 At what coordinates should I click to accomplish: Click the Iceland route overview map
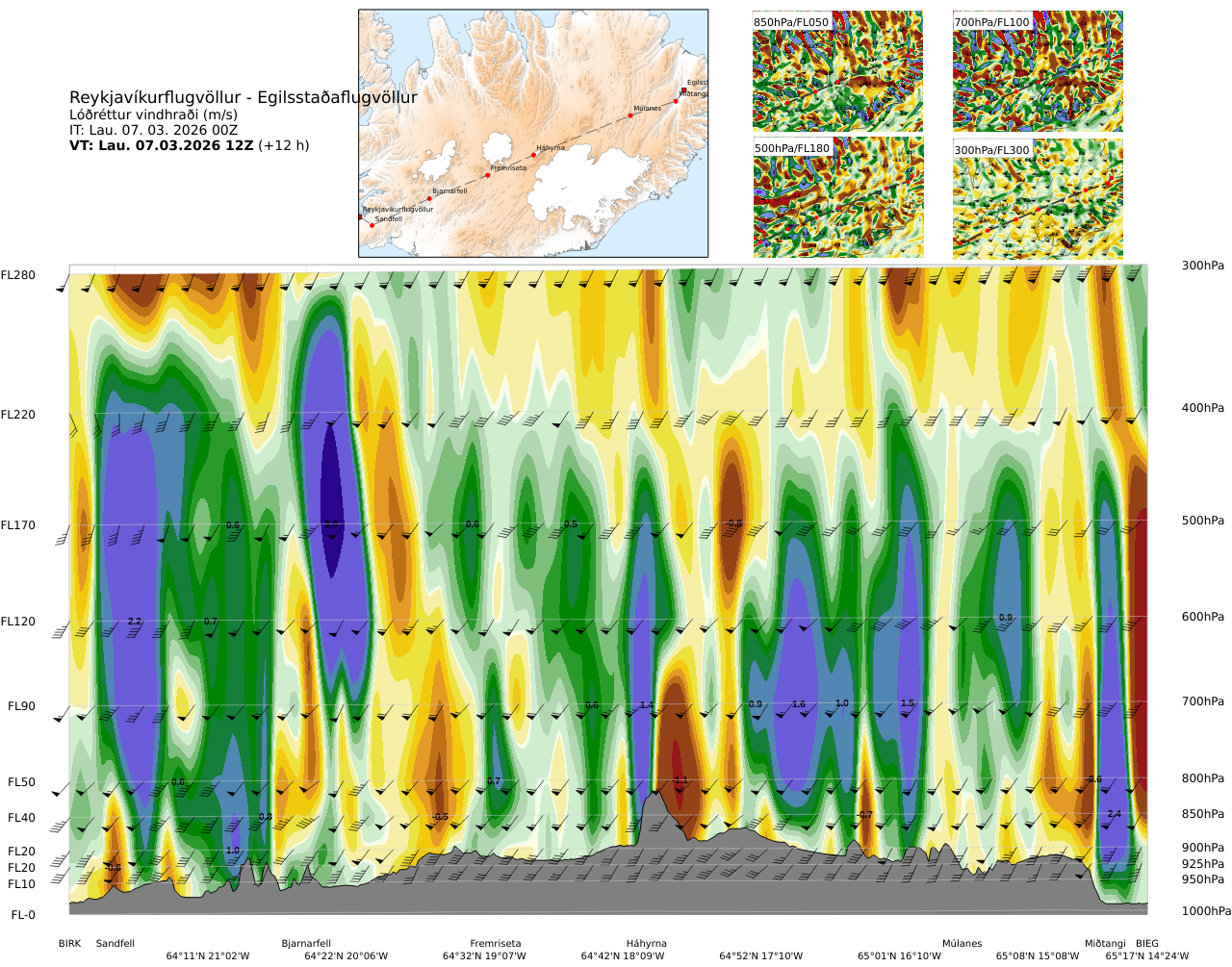533,133
